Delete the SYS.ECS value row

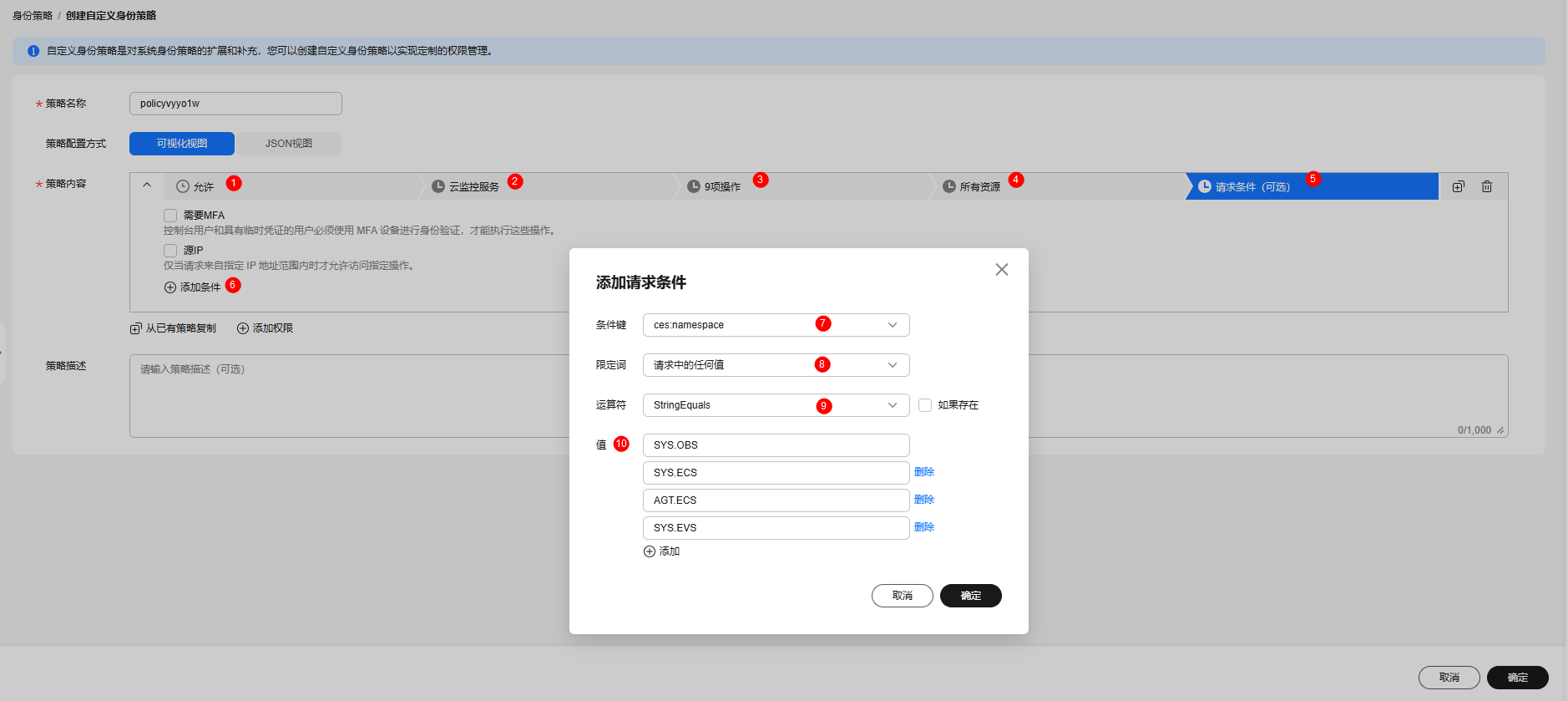pyautogui.click(x=923, y=472)
